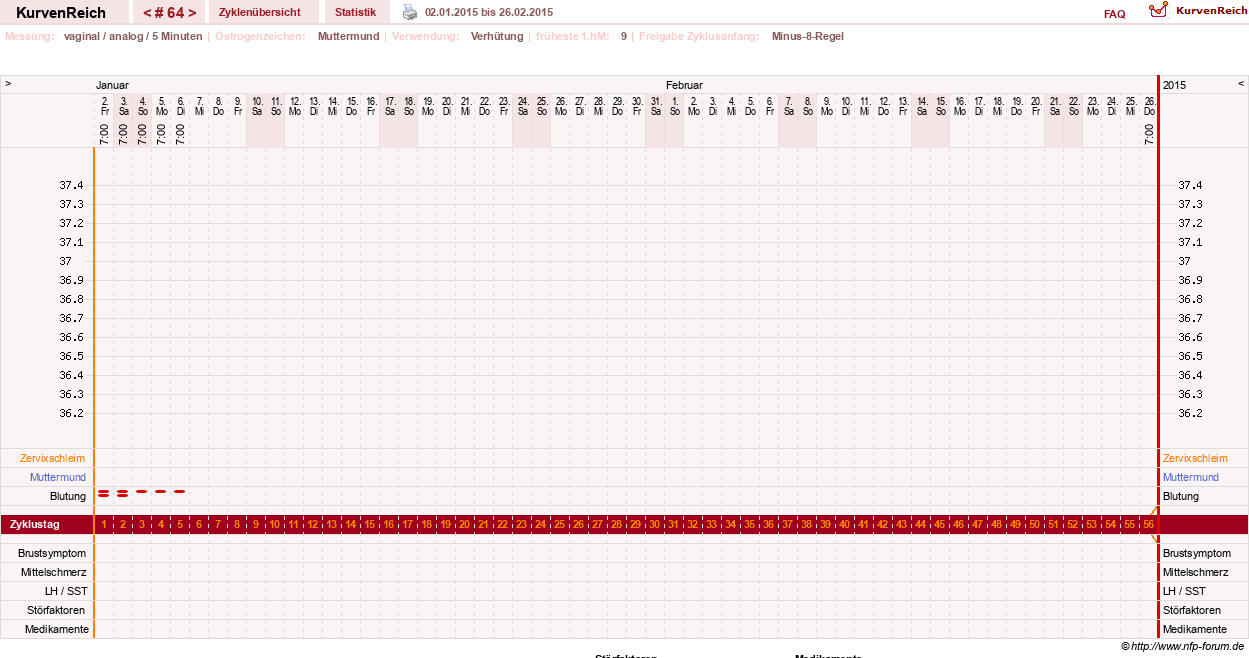Click the Verhütung value after Verwendung

(497, 36)
